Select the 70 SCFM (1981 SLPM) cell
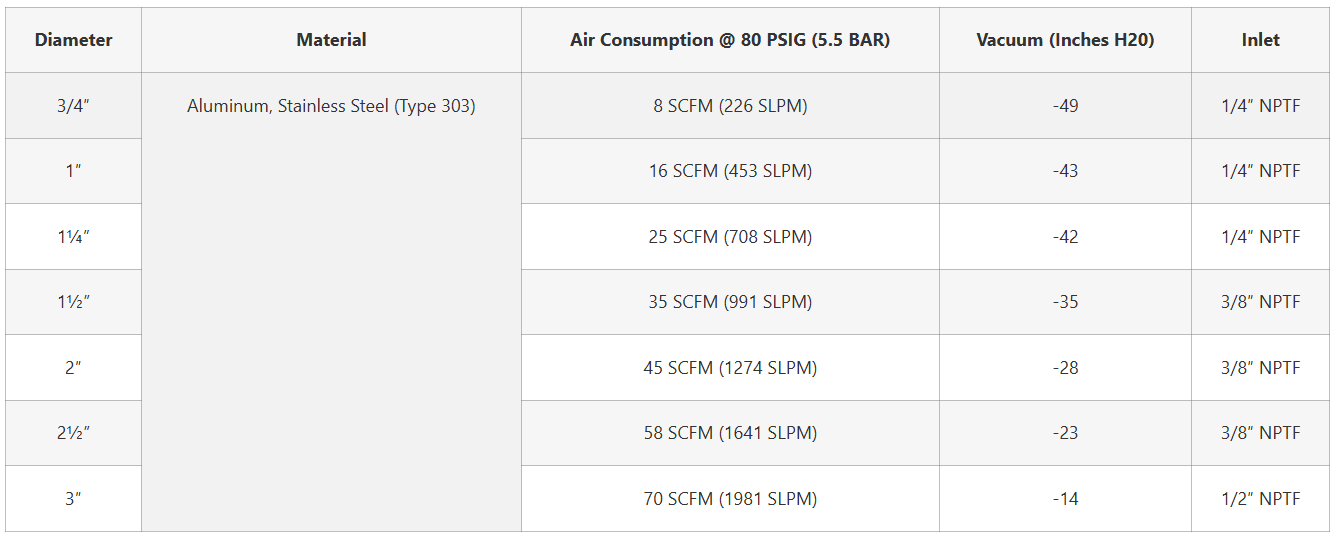The image size is (1338, 538). click(x=730, y=499)
